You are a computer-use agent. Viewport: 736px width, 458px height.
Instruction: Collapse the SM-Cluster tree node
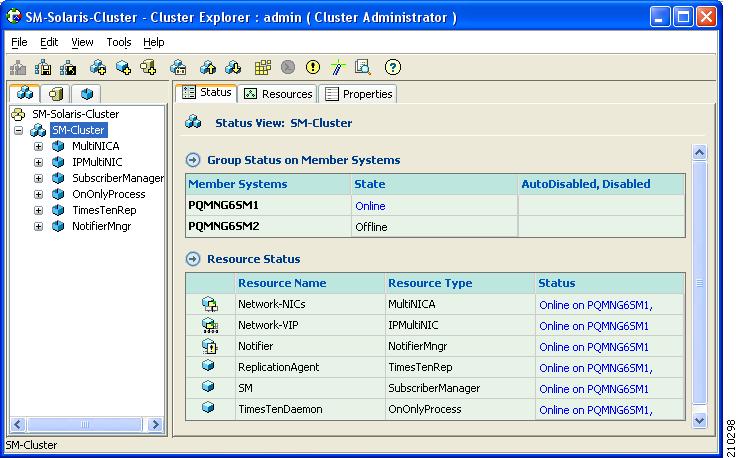point(19,130)
